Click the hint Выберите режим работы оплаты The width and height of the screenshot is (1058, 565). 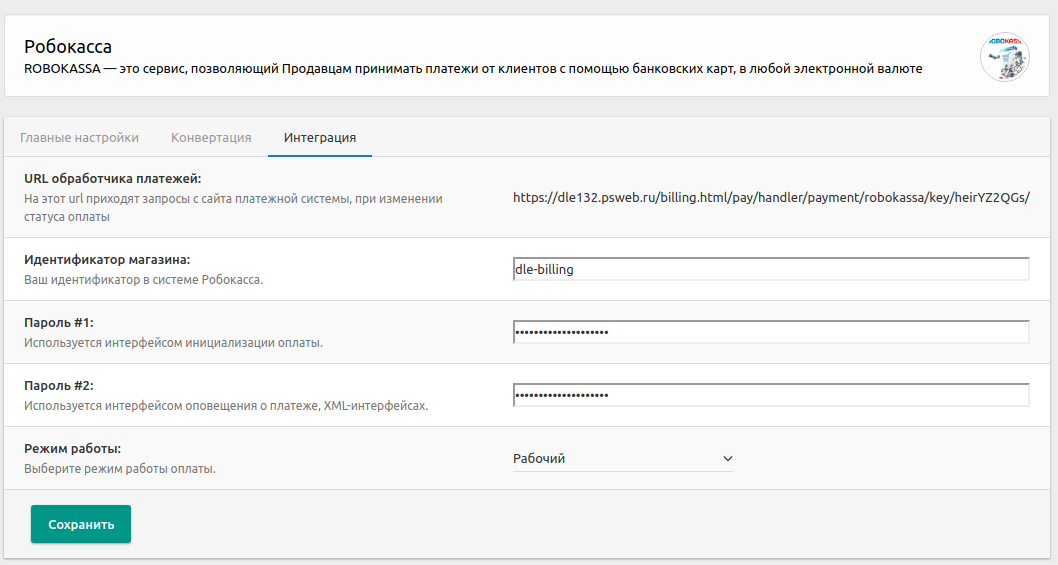pos(120,468)
